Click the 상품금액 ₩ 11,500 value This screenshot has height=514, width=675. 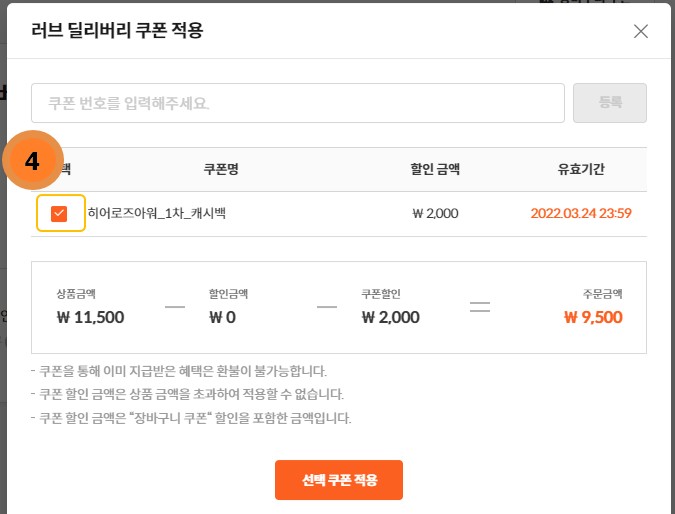(90, 318)
